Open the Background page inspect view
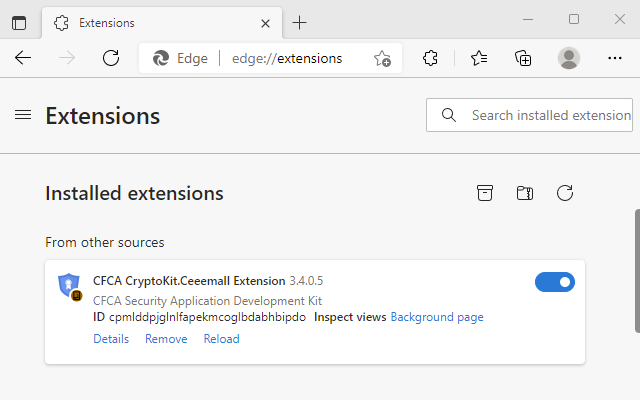This screenshot has width=640, height=400. click(437, 317)
